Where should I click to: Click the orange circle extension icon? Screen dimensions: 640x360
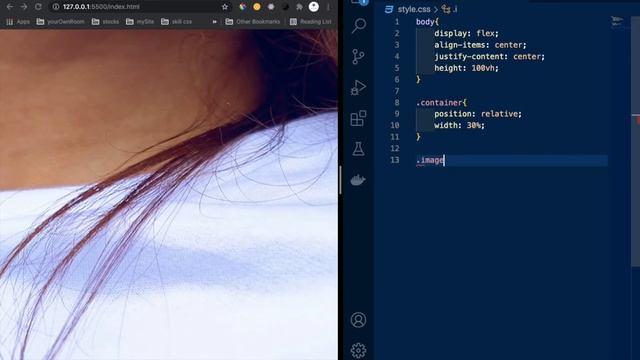tap(257, 7)
